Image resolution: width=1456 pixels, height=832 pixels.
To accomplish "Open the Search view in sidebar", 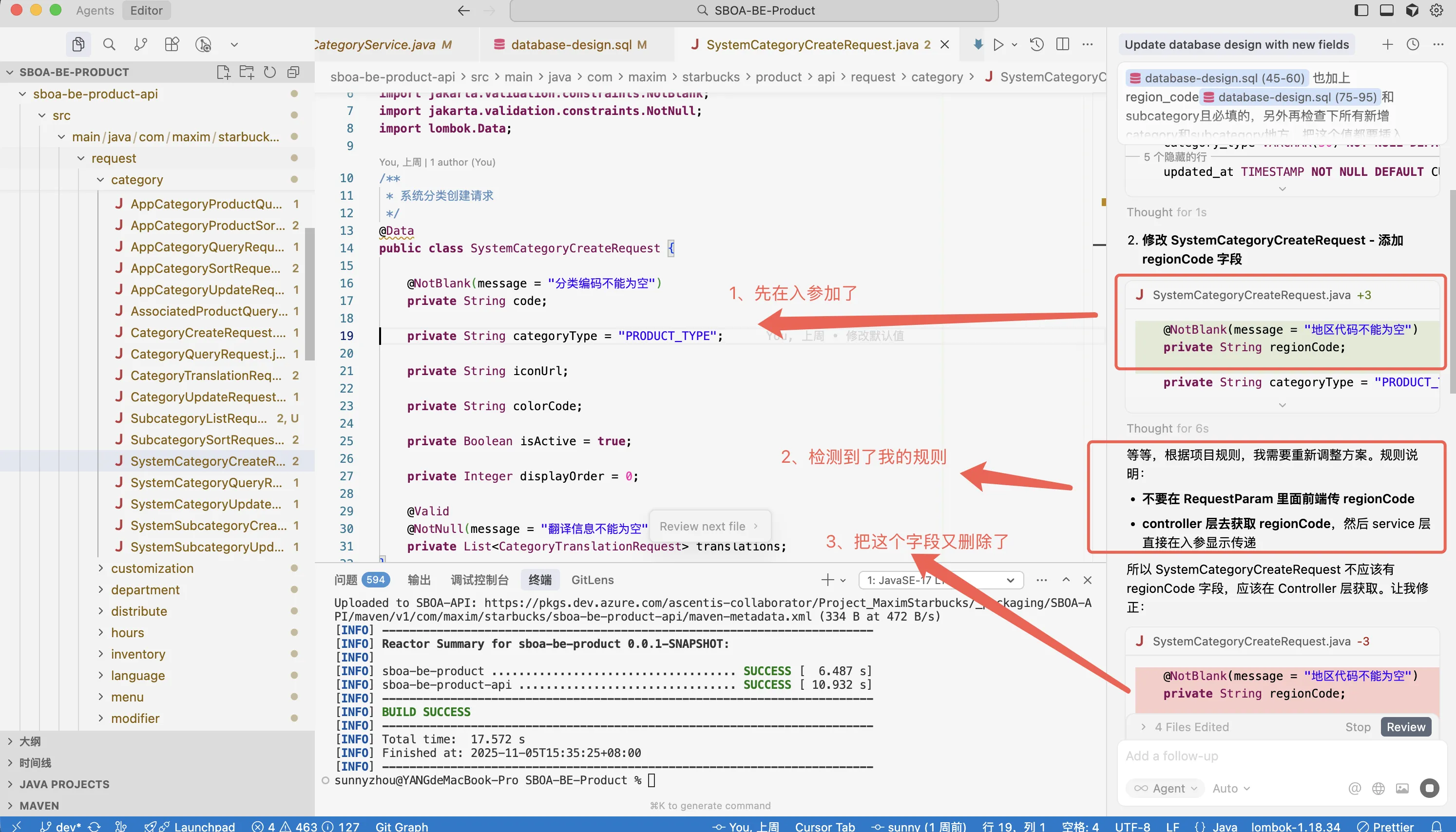I will (x=109, y=45).
